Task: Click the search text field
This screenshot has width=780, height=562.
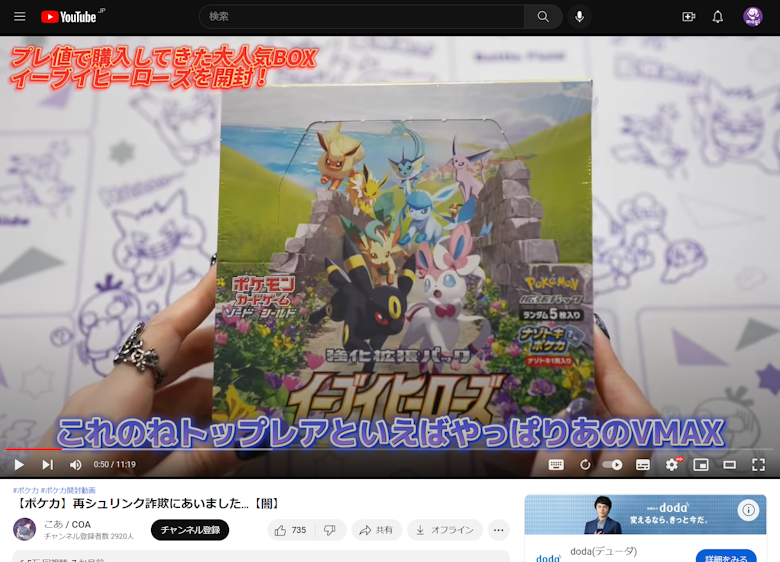Action: (362, 17)
